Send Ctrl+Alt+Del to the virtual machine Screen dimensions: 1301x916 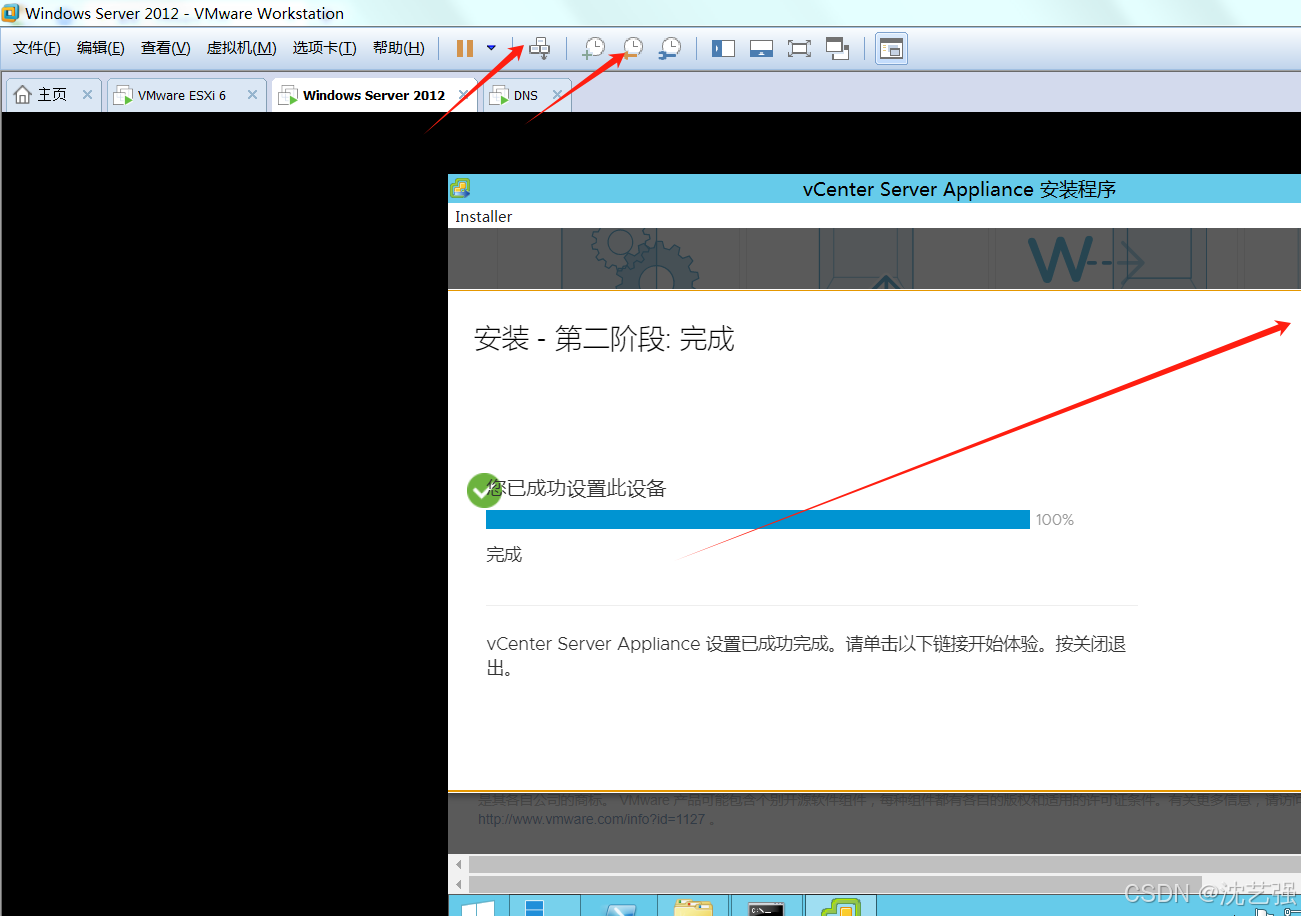[540, 48]
